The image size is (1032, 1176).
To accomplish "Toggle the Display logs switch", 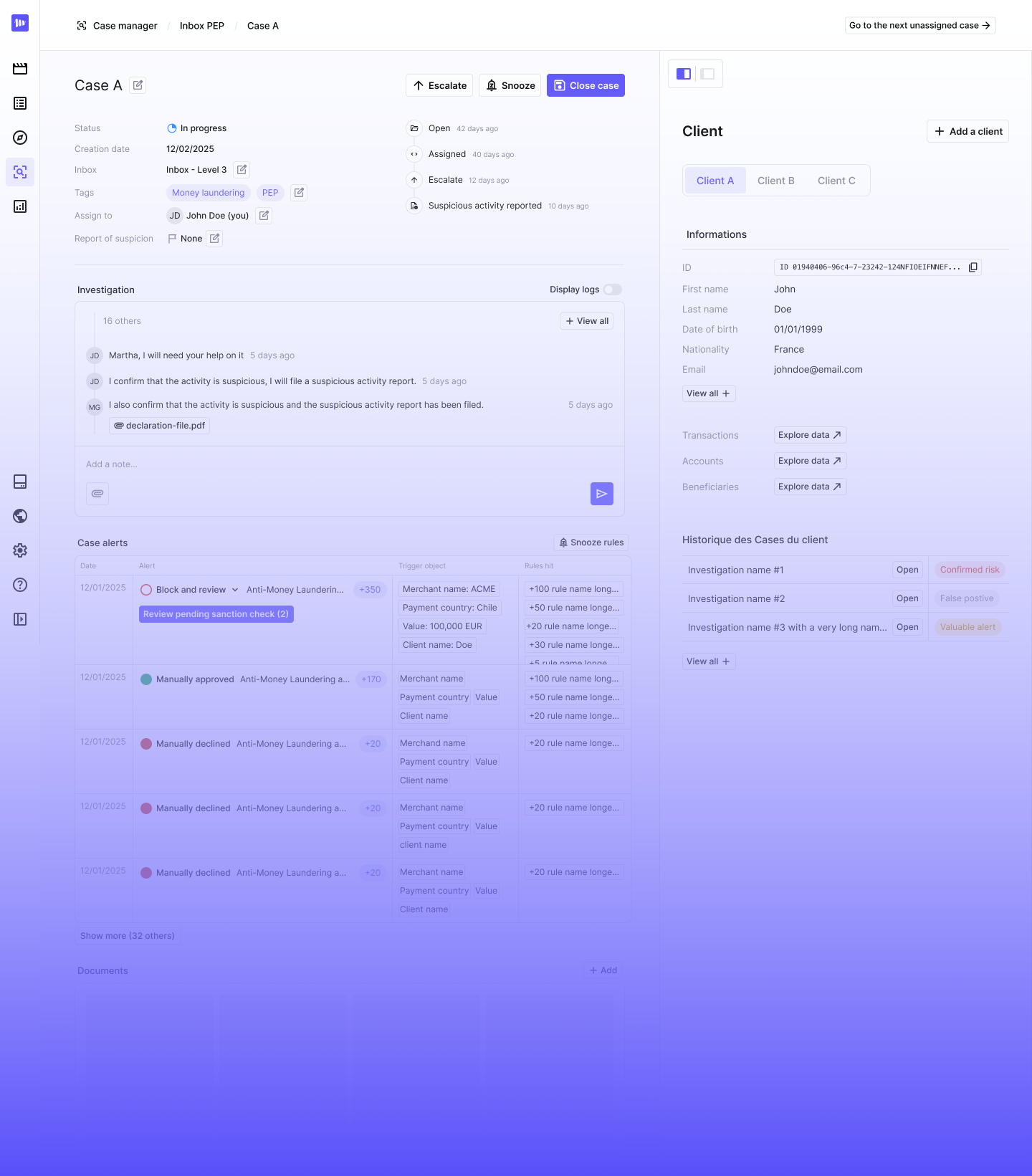I will tap(613, 290).
